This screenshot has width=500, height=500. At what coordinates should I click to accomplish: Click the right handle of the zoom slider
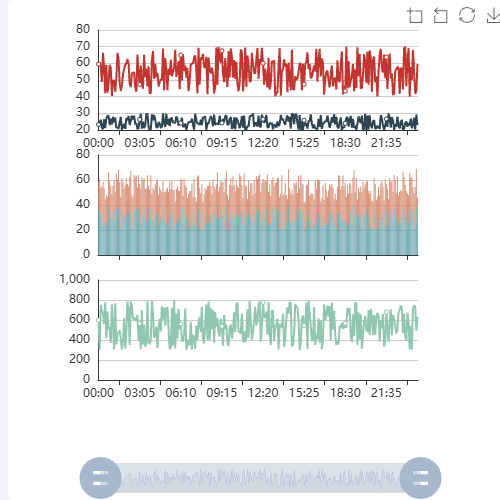point(420,478)
